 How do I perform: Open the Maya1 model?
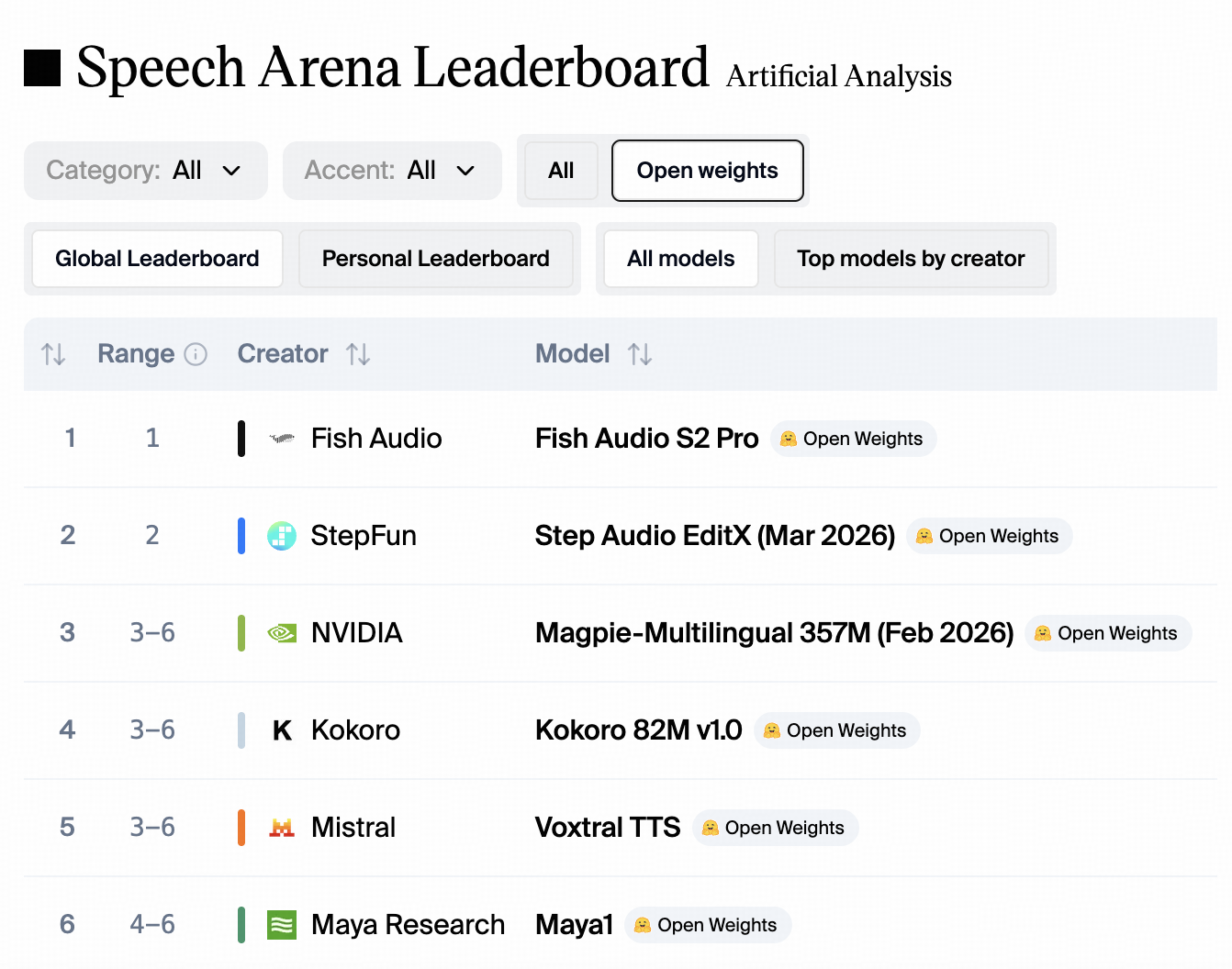click(575, 925)
